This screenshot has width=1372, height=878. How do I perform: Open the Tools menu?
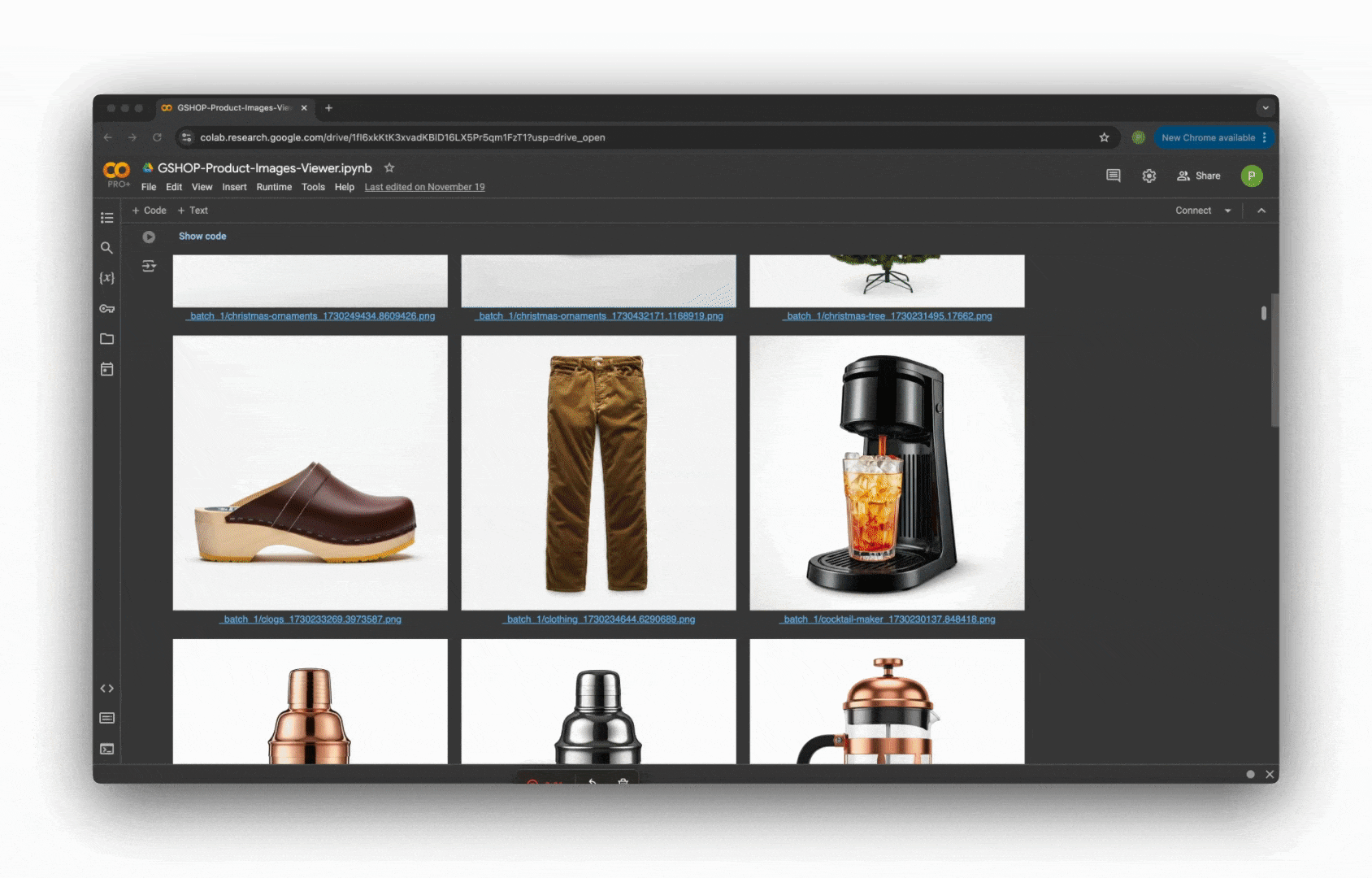point(313,187)
